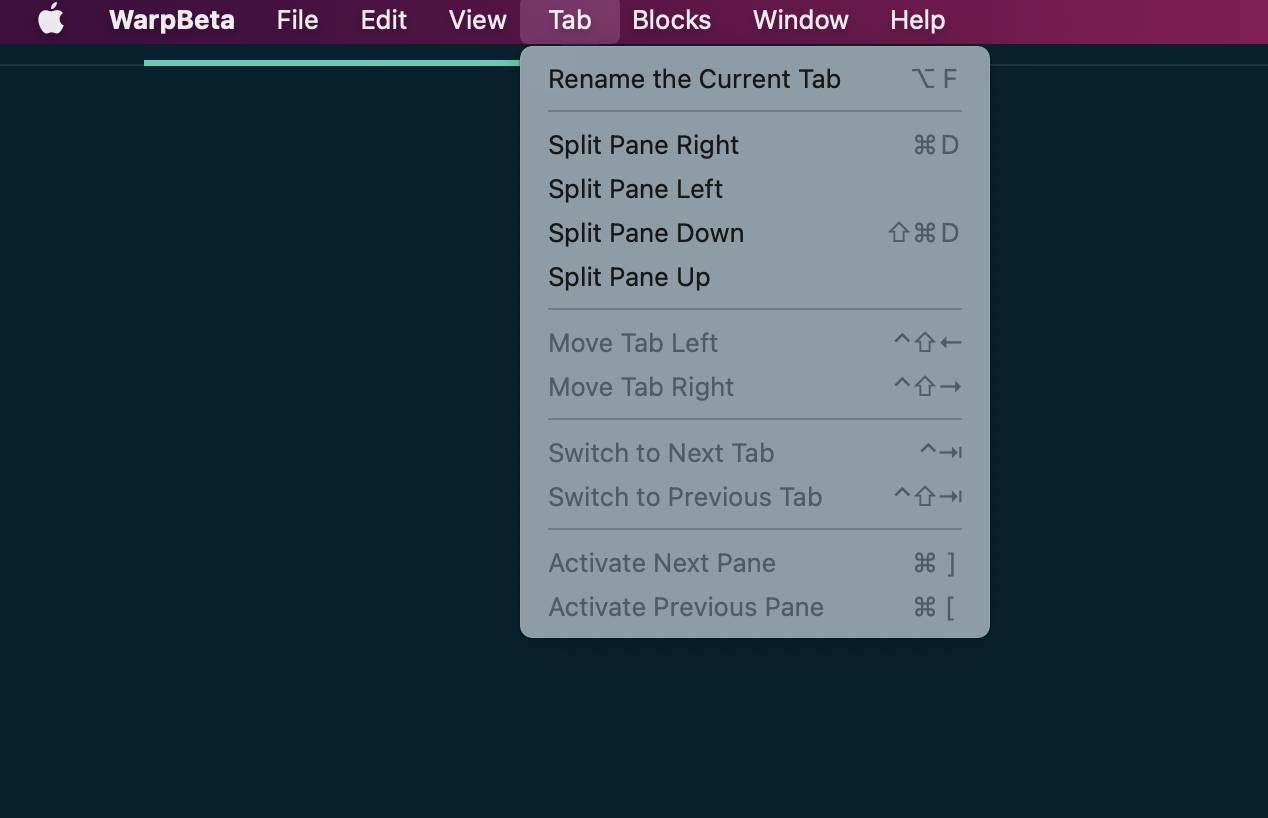Screen dimensions: 1268x818
Task: Open the Apple menu
Action: tap(50, 20)
